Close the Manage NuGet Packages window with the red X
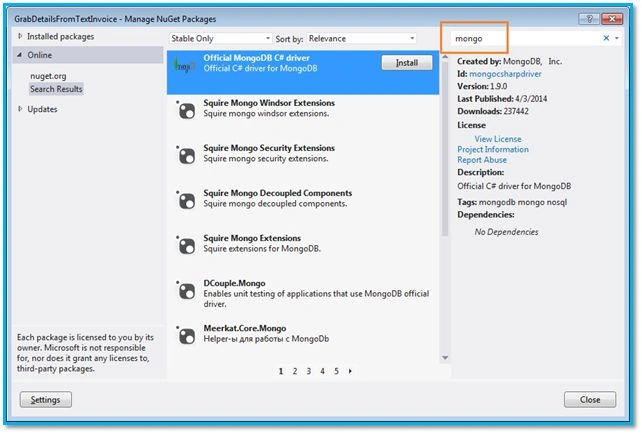Viewport: 642px width, 434px height. point(612,19)
